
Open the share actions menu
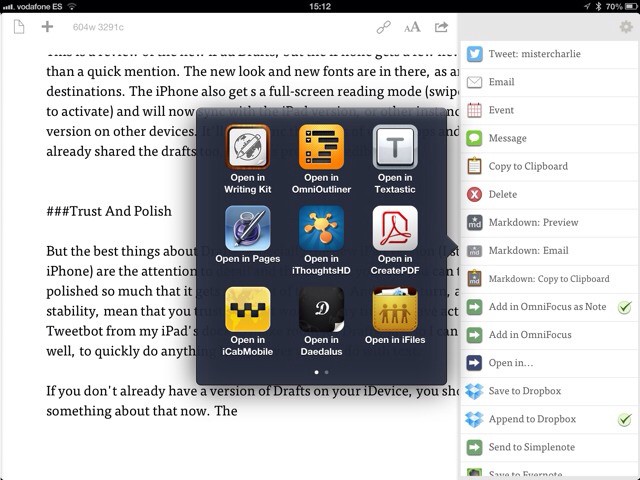point(441,27)
